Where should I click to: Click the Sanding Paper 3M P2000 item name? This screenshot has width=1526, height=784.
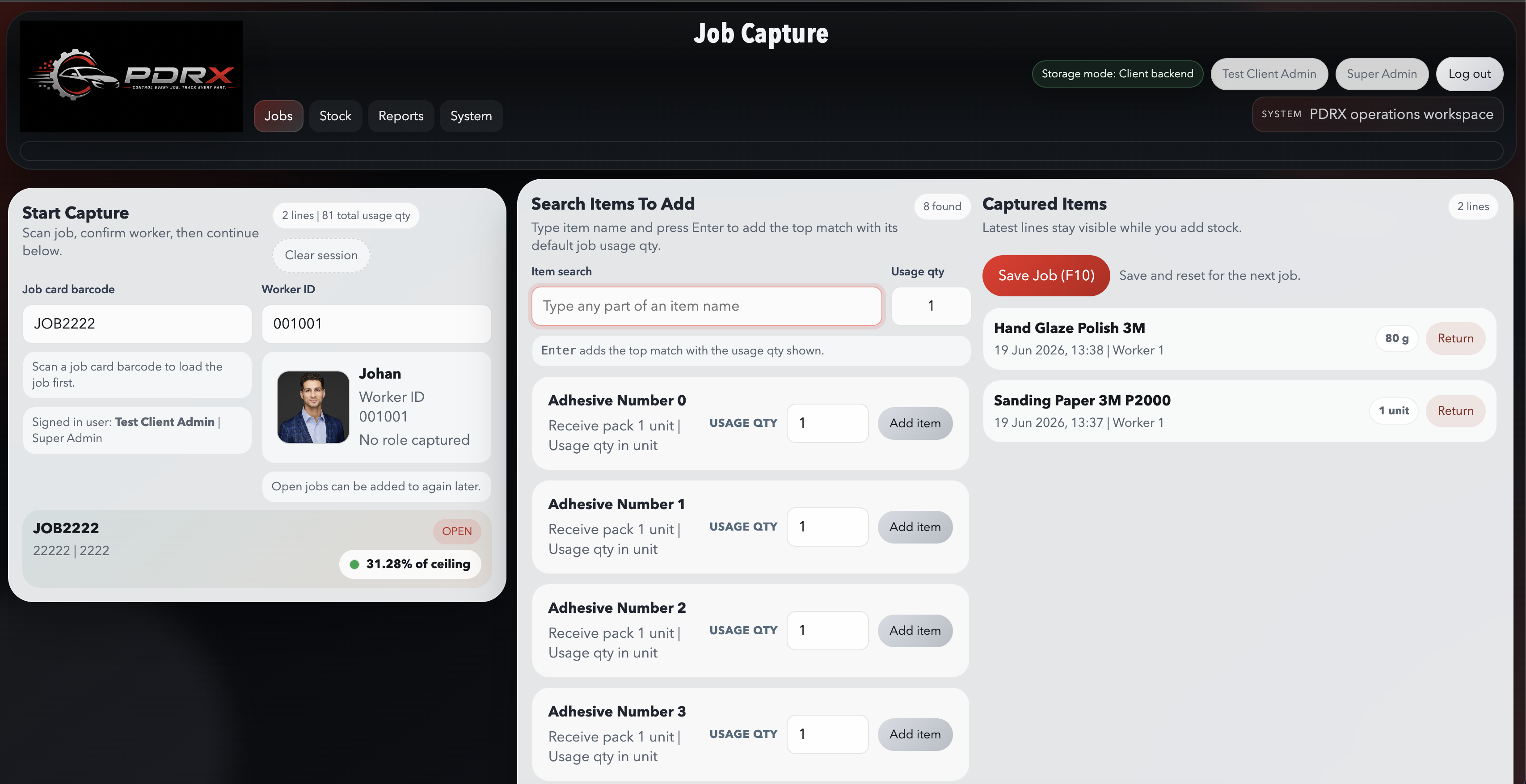1082,400
